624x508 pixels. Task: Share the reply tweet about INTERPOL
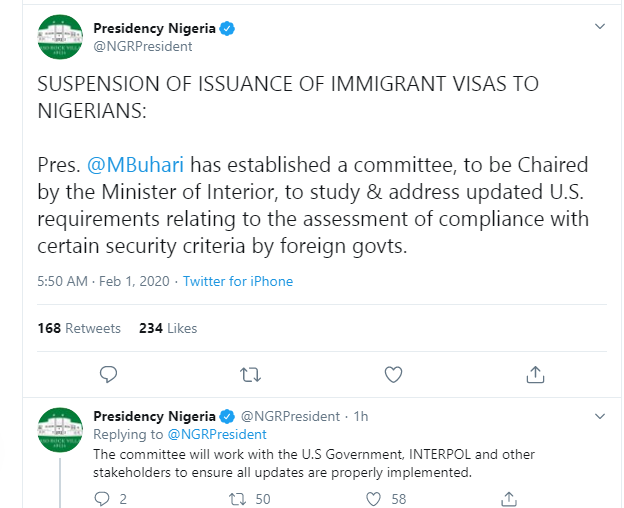point(509,499)
